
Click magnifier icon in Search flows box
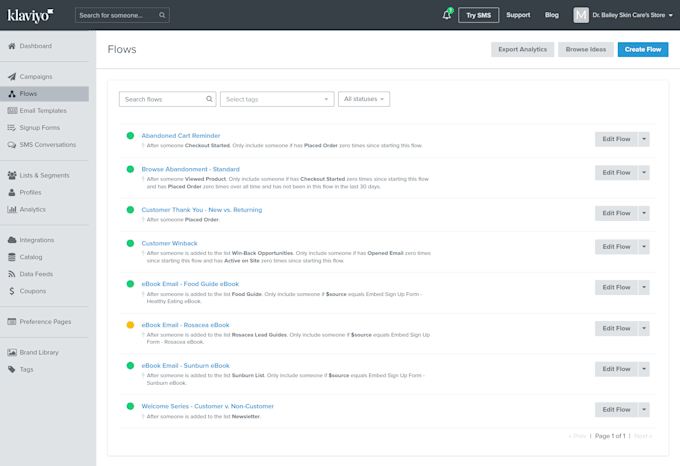209,99
